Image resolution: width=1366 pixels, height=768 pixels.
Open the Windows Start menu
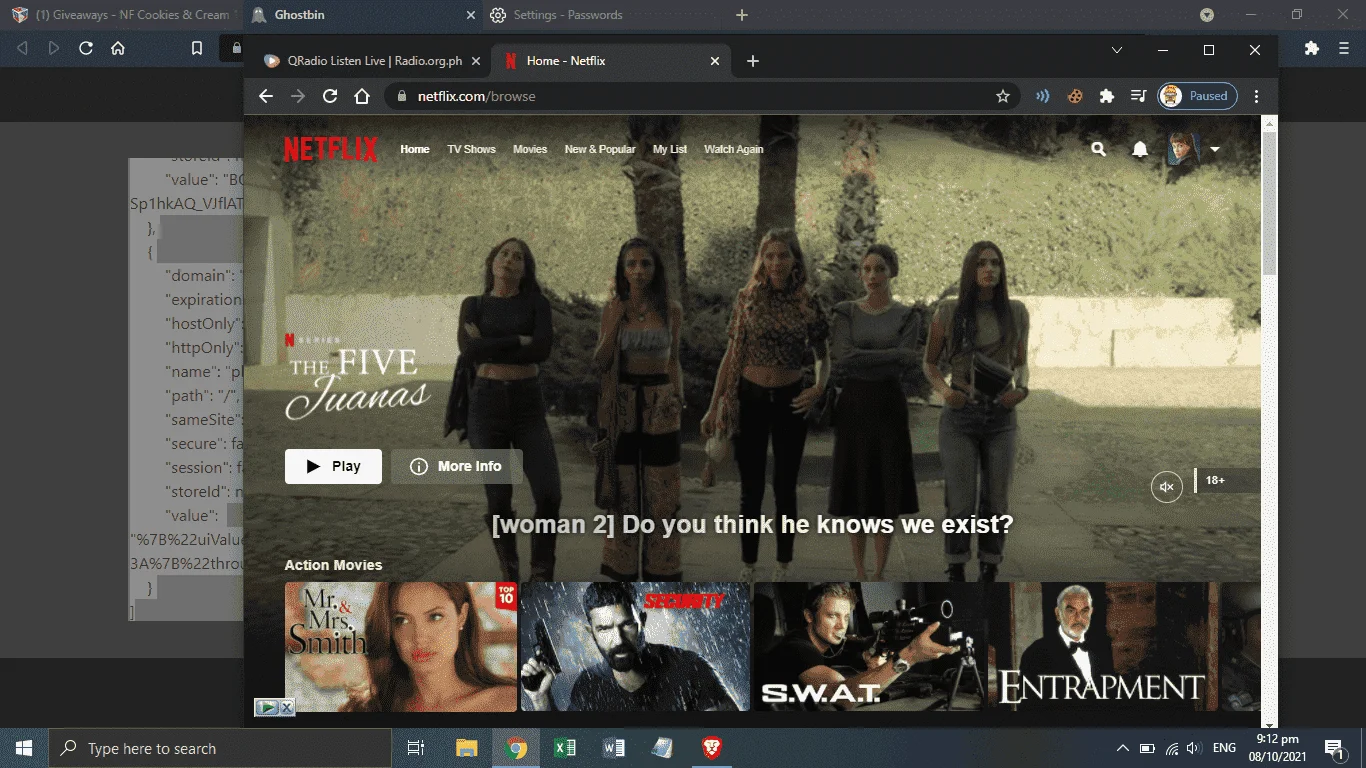[x=24, y=748]
